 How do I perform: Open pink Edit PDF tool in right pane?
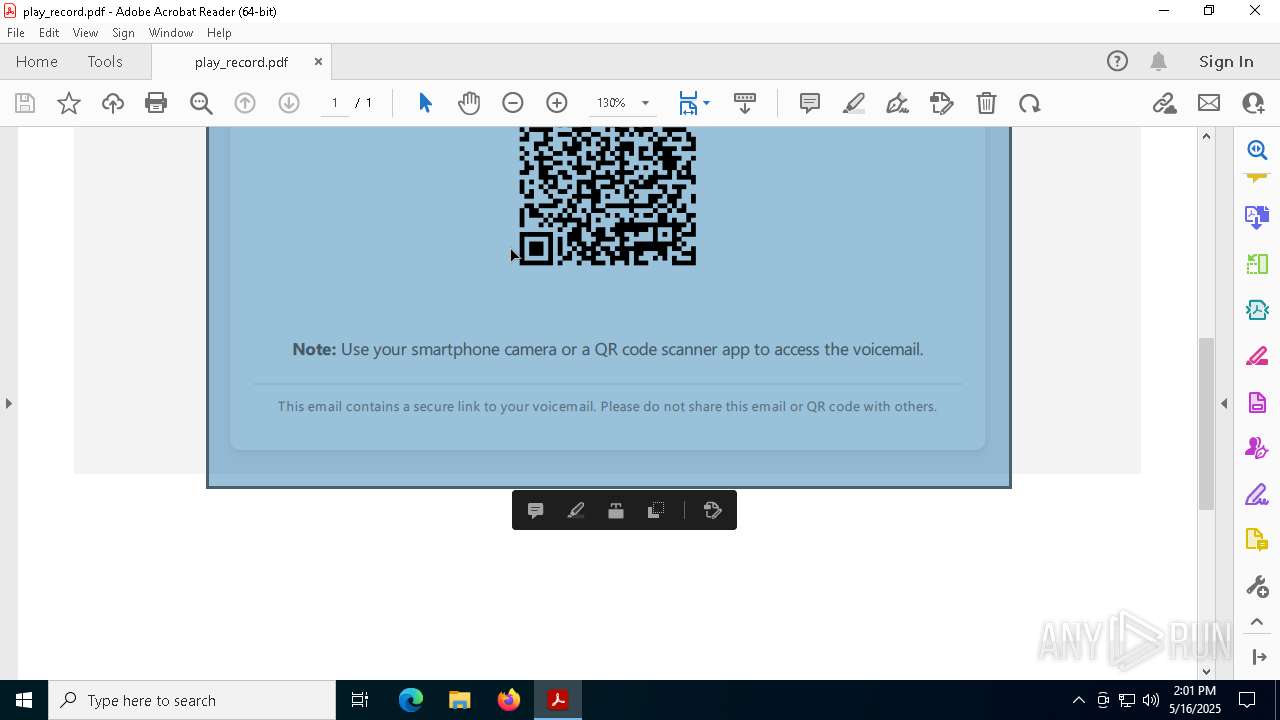coord(1257,356)
